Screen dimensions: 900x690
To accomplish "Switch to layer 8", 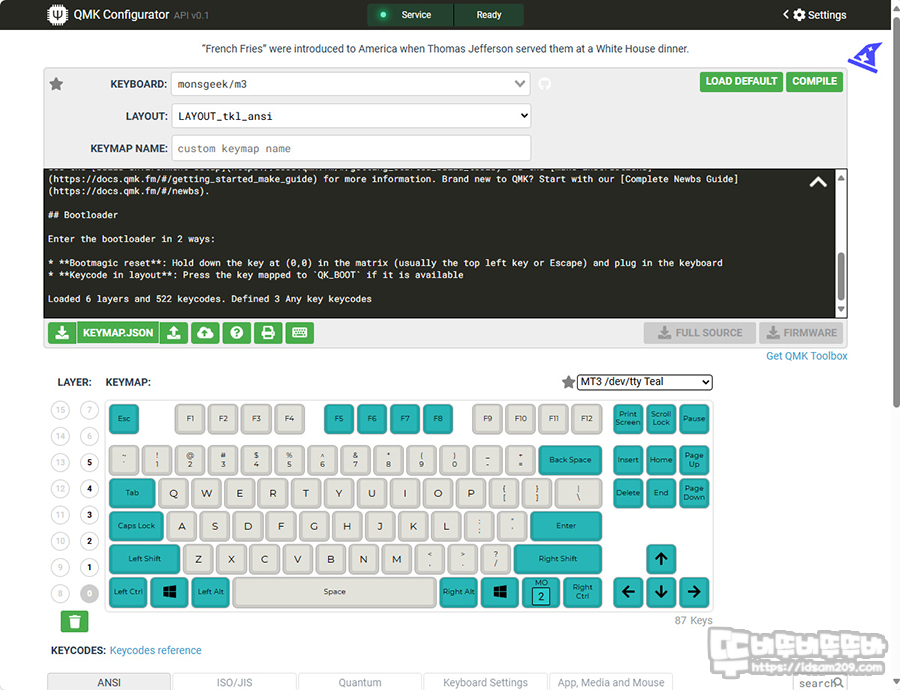I will (x=60, y=594).
